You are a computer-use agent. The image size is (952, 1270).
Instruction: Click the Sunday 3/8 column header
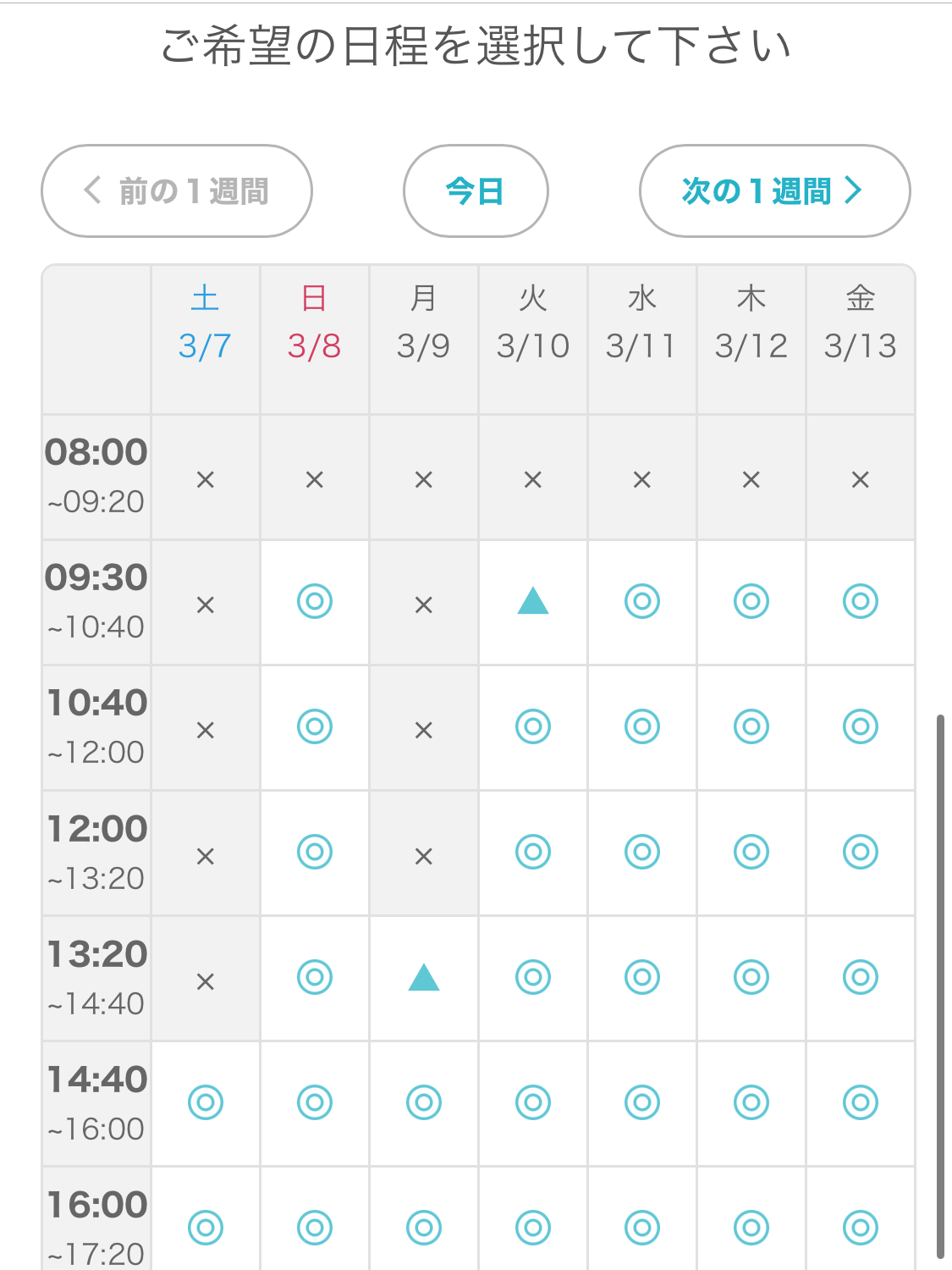click(x=315, y=323)
